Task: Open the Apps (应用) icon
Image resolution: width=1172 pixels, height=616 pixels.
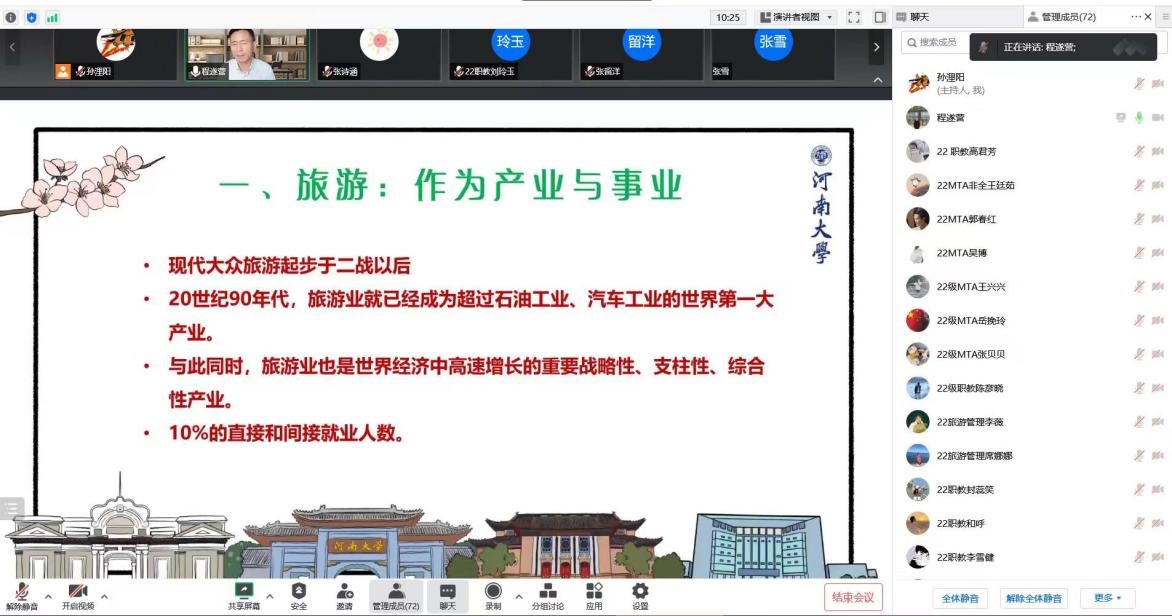Action: point(594,591)
